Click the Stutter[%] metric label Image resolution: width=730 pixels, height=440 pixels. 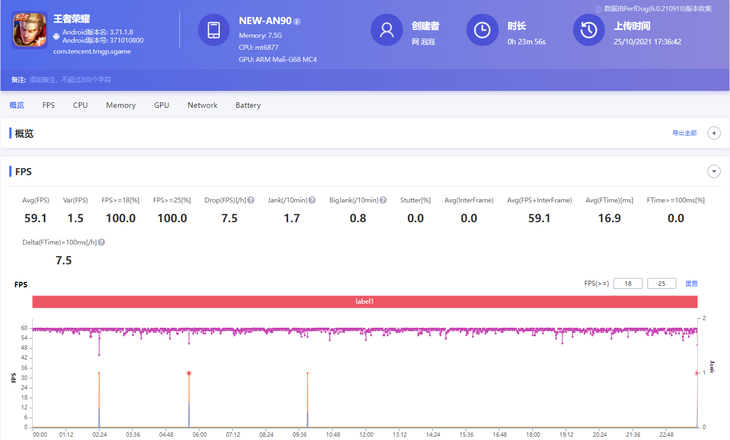(x=415, y=200)
